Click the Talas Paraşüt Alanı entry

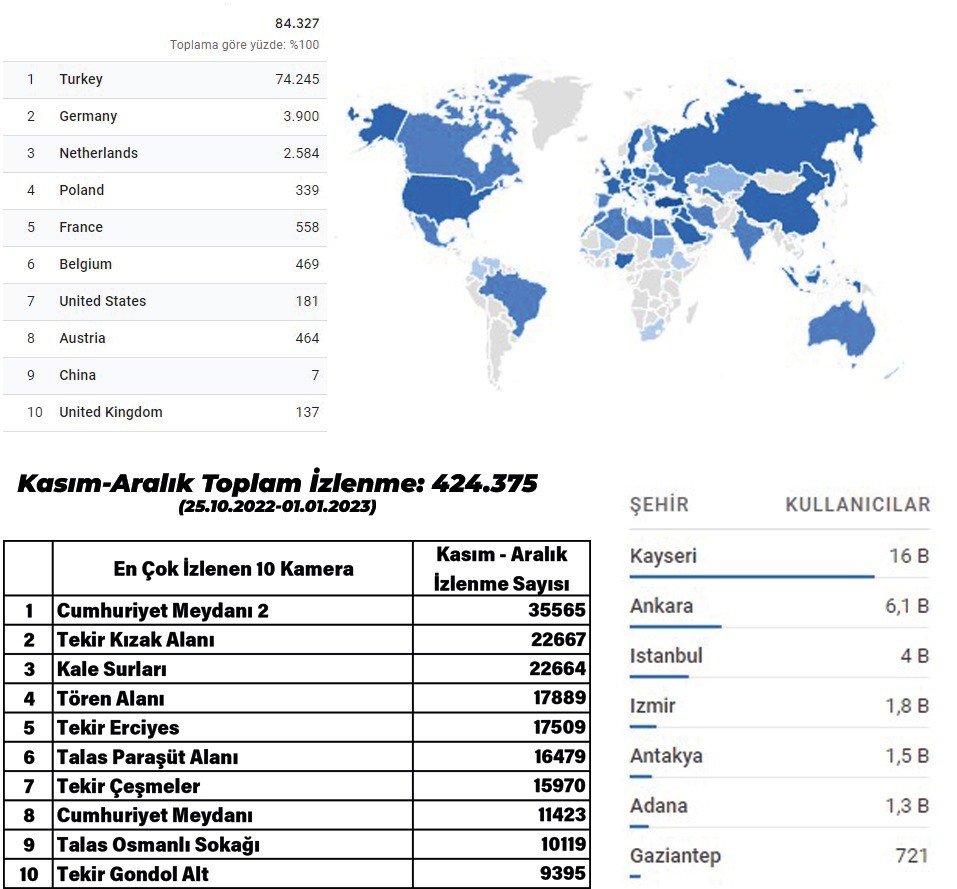(147, 757)
